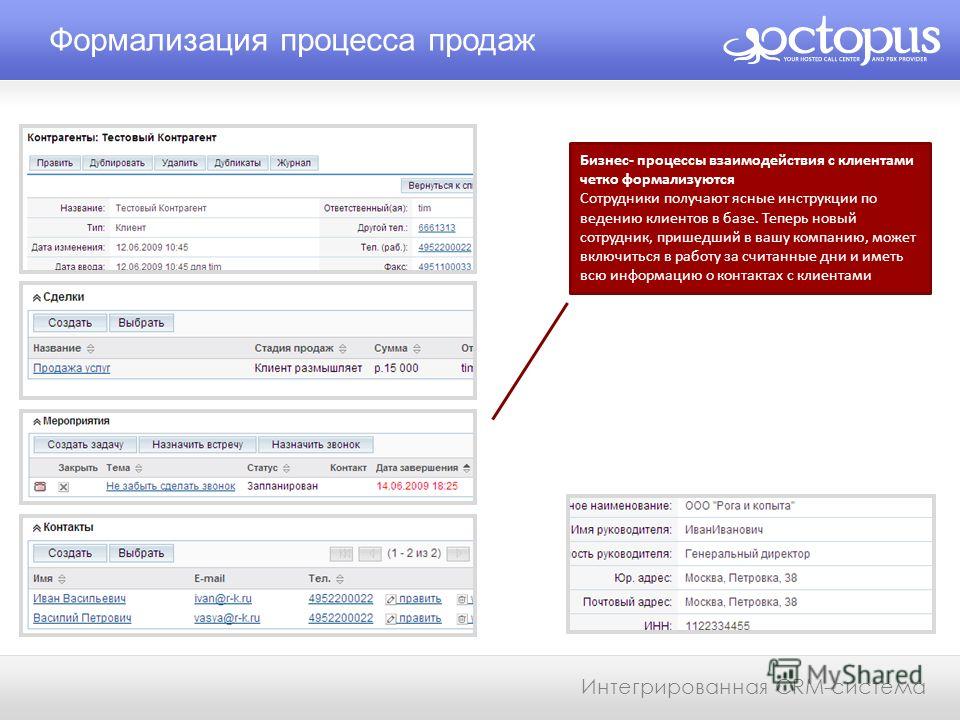
Task: Click the X close icon for the call reminder
Action: coord(64,487)
